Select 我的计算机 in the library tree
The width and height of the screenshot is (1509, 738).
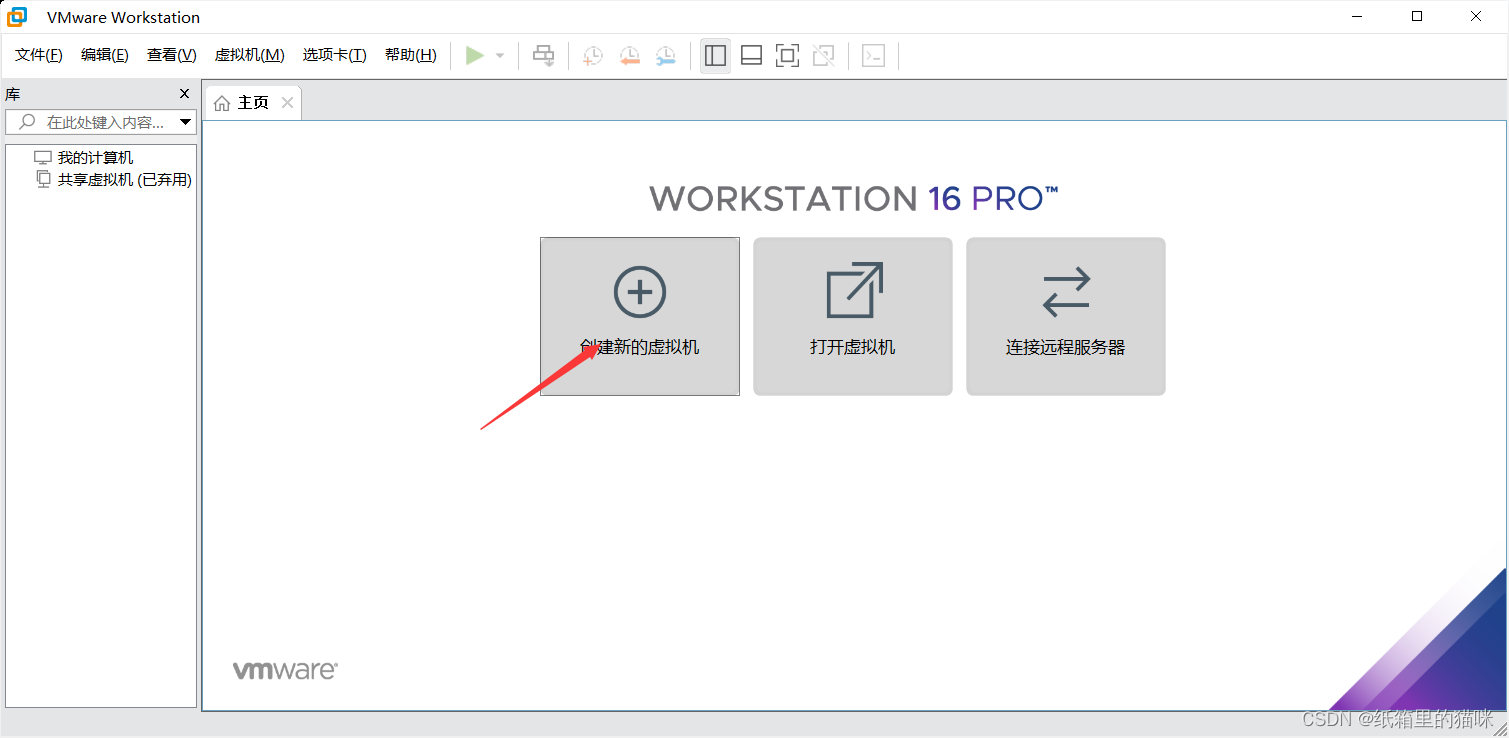click(x=97, y=157)
